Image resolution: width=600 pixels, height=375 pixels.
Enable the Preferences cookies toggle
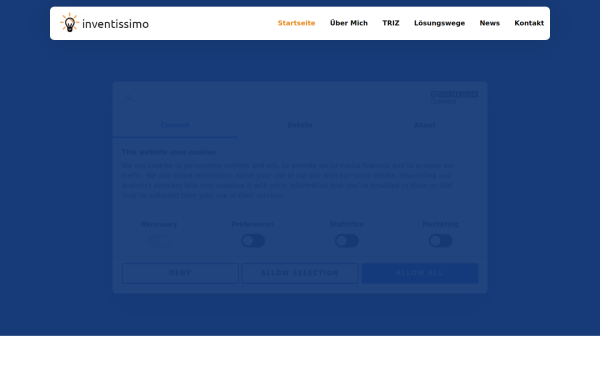tap(253, 241)
